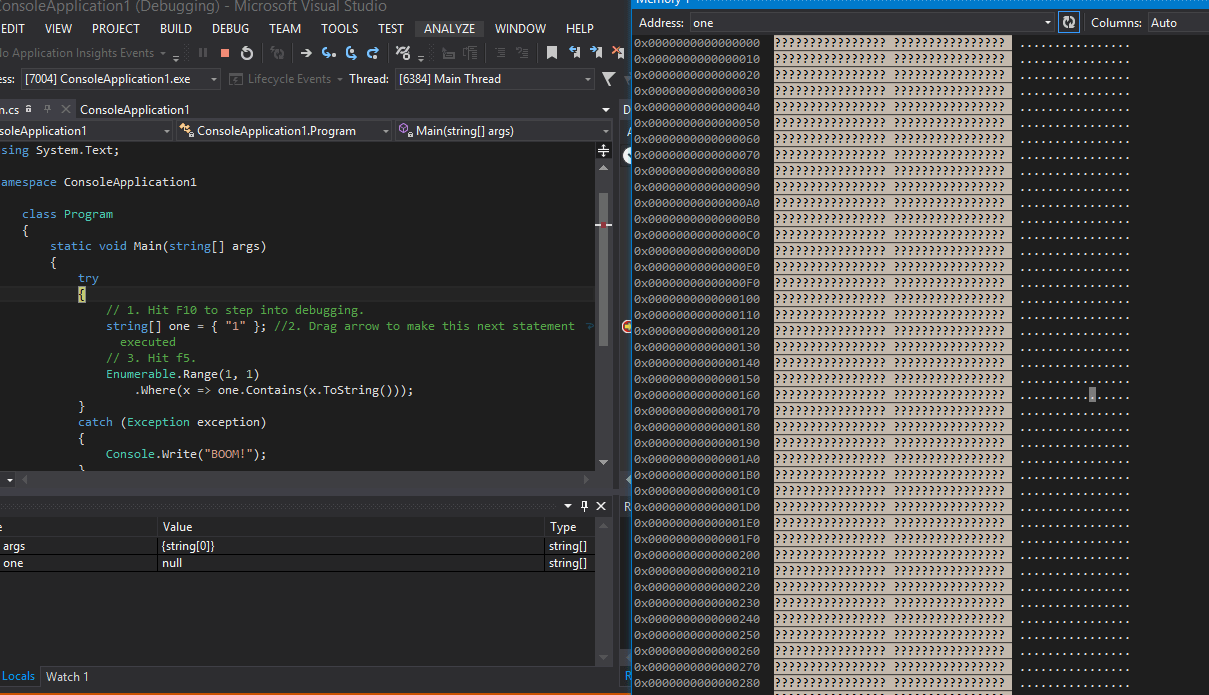Click the editor scroll up arrow

(603, 167)
